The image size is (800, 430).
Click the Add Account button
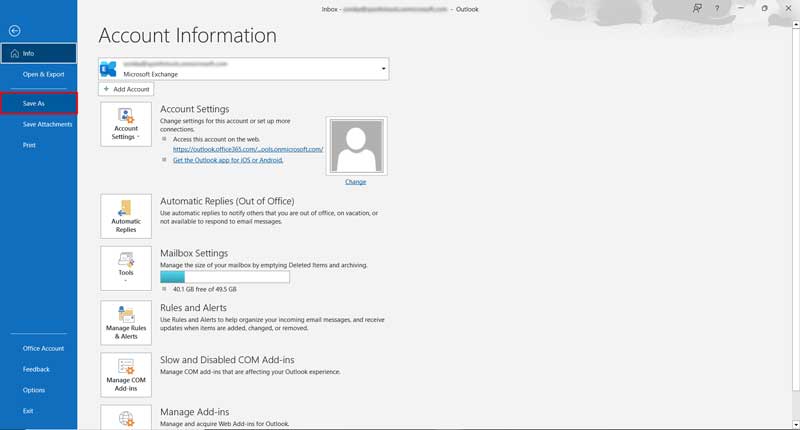[126, 89]
